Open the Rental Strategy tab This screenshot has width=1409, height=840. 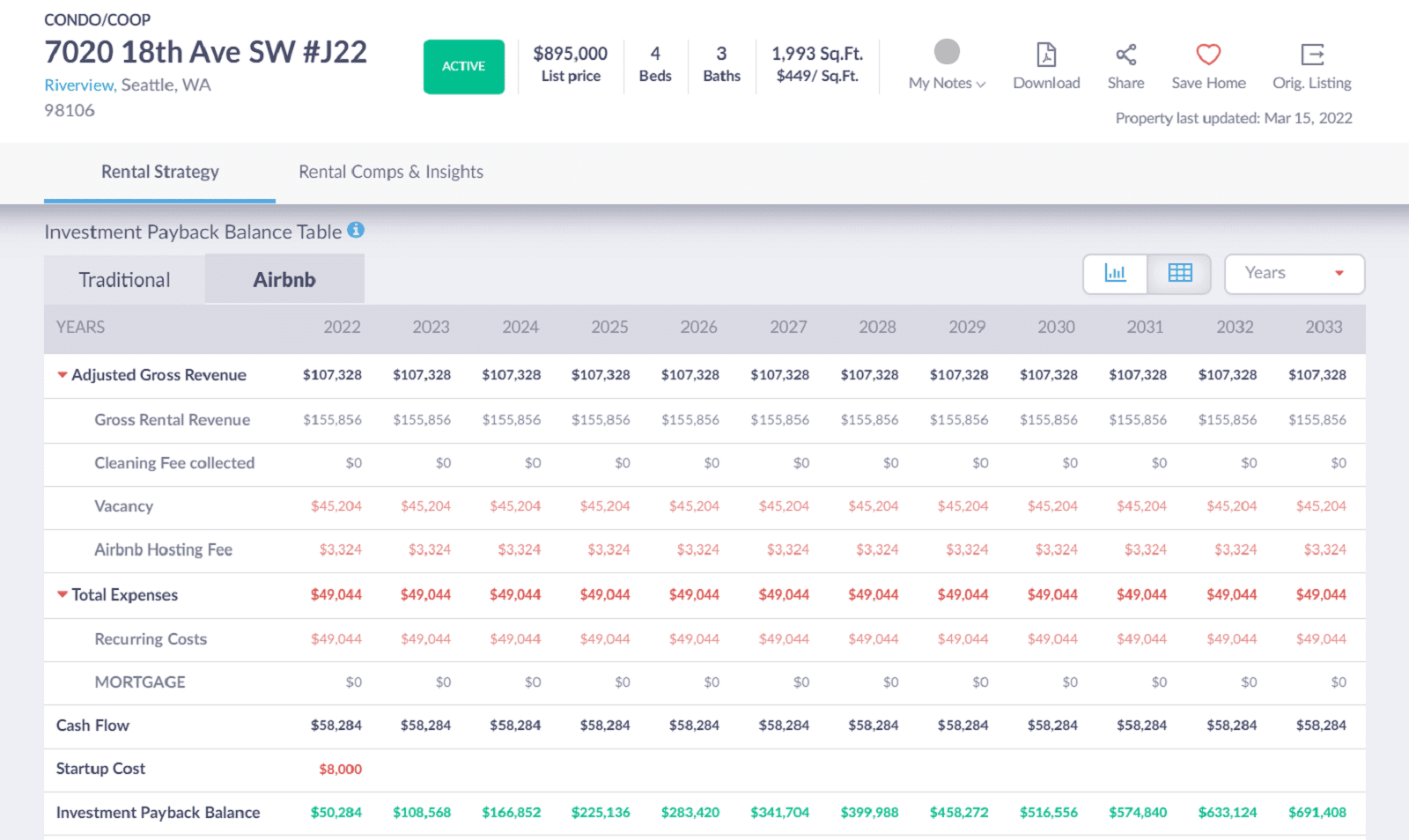pos(159,173)
